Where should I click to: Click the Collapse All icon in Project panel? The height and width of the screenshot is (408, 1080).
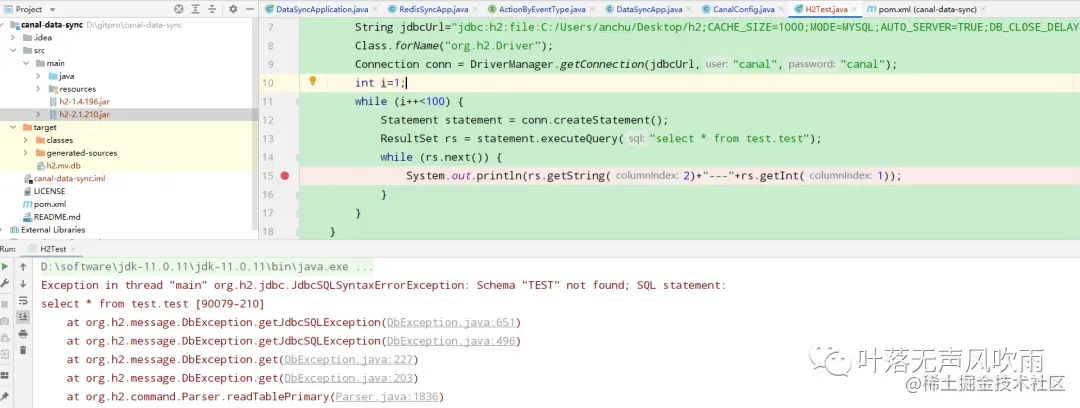tap(211, 9)
